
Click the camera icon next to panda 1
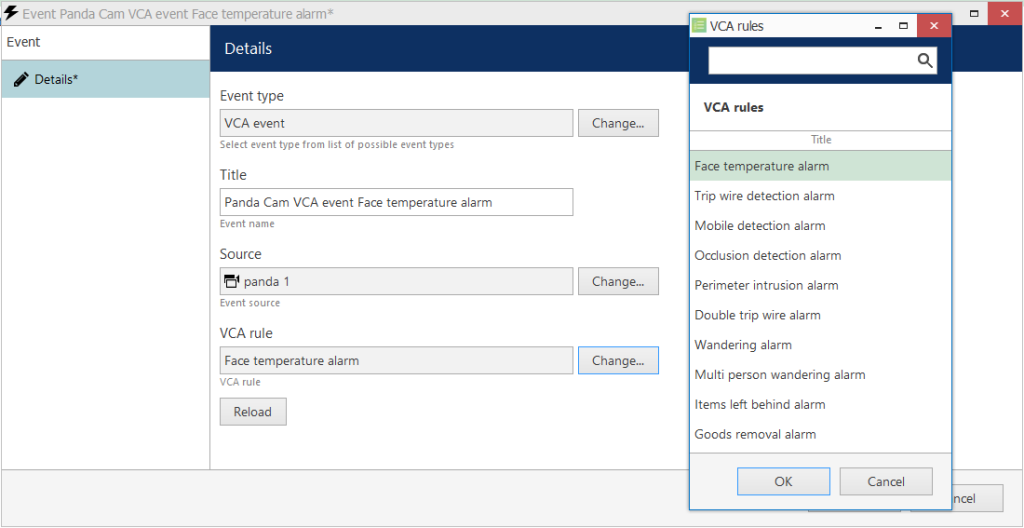231,282
